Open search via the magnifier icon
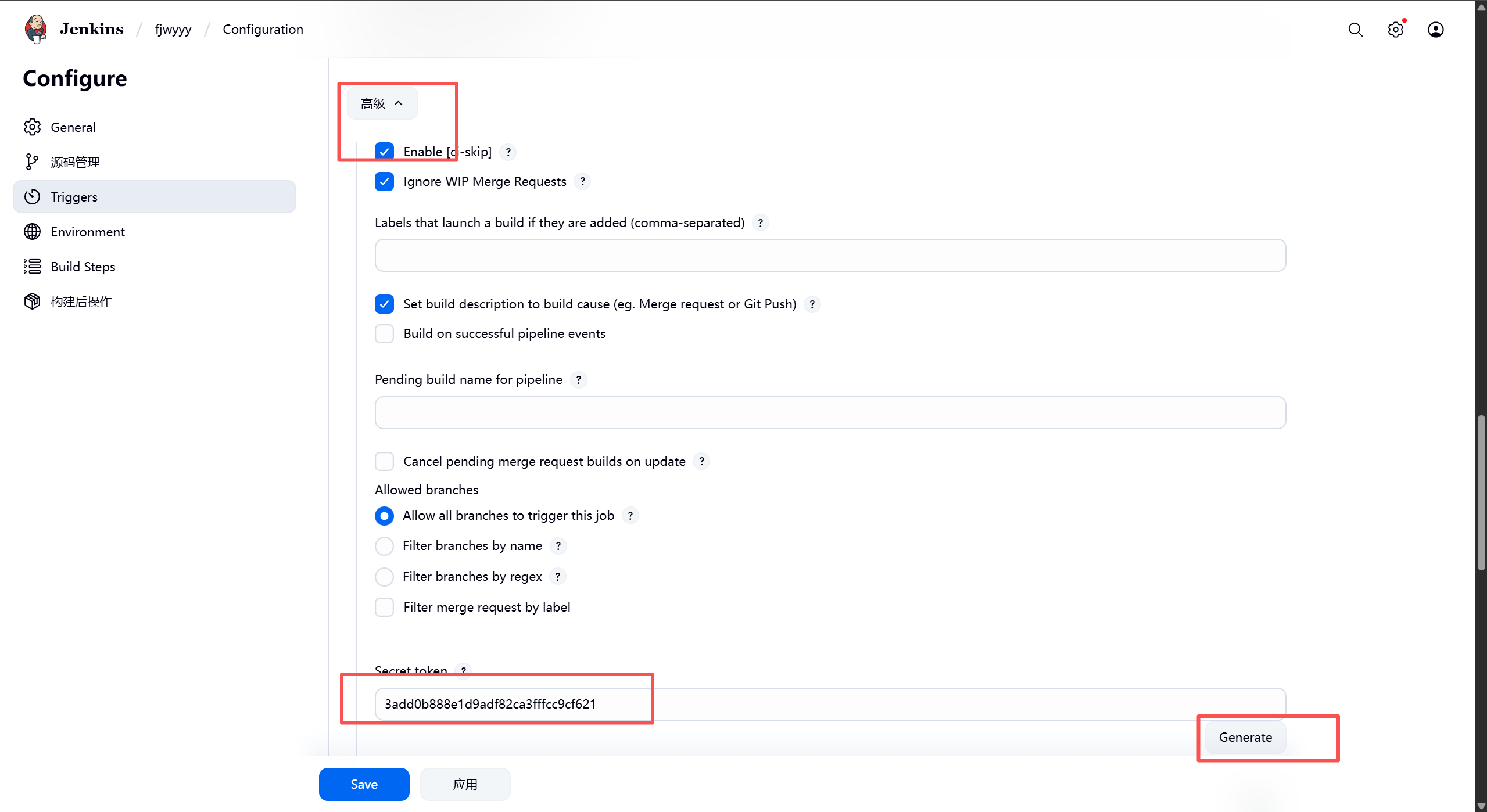 (1355, 30)
